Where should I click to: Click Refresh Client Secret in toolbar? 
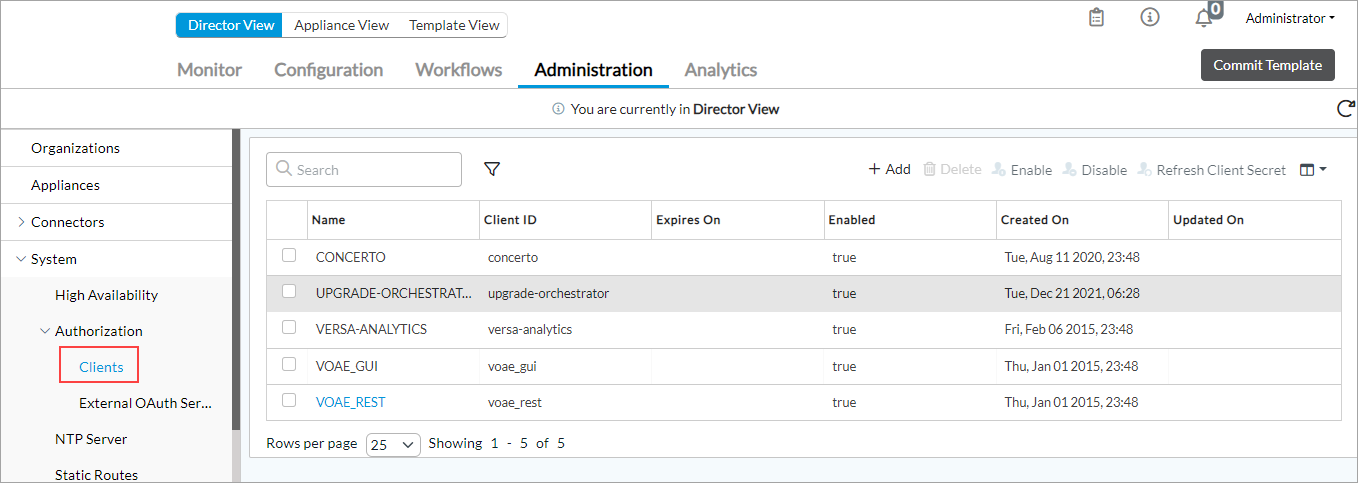coord(1212,170)
